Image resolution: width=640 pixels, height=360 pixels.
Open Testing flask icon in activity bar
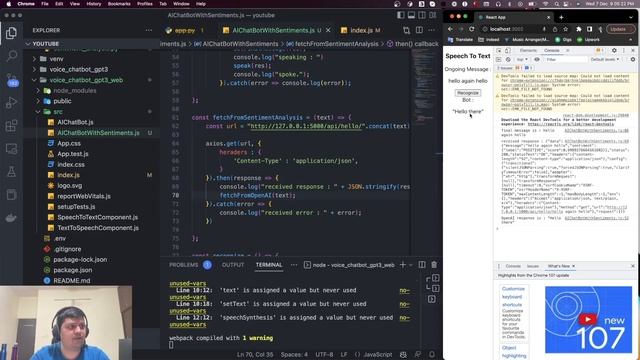[x=11, y=172]
